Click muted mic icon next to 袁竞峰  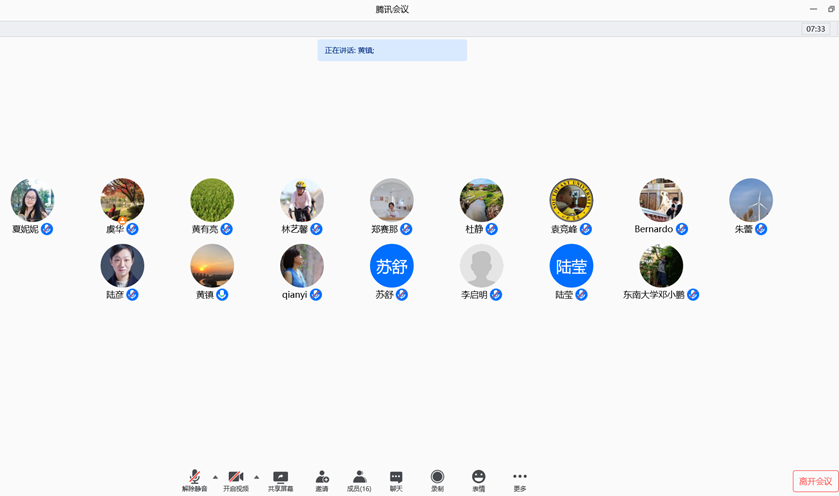586,229
